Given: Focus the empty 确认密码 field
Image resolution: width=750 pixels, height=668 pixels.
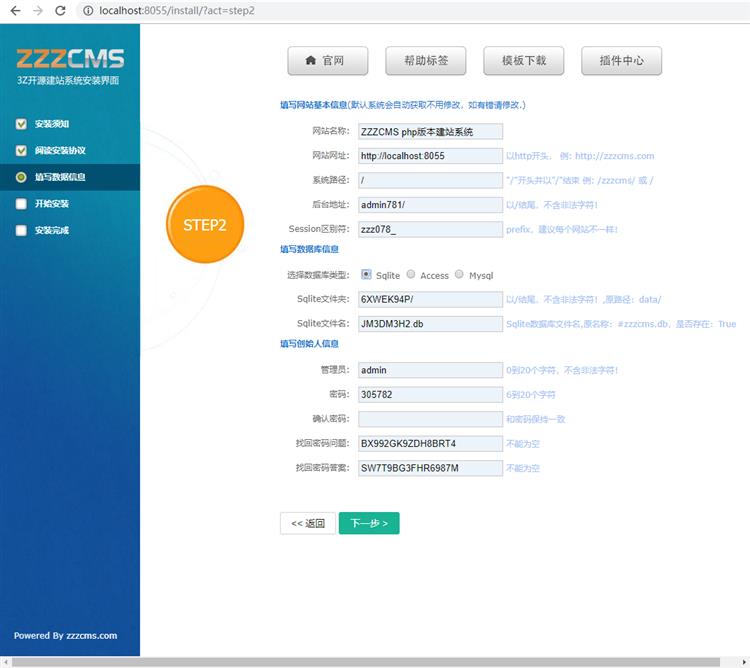Looking at the screenshot, I should pos(430,419).
